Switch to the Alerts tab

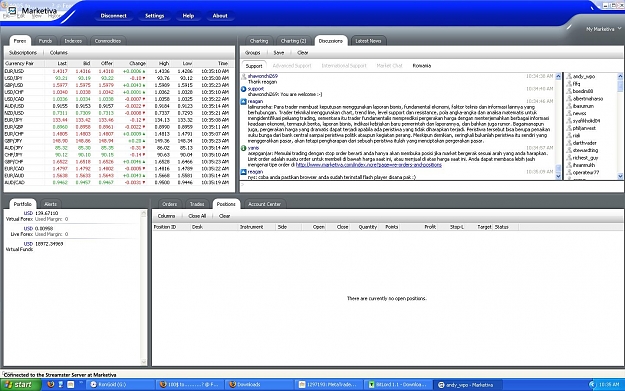click(x=50, y=204)
